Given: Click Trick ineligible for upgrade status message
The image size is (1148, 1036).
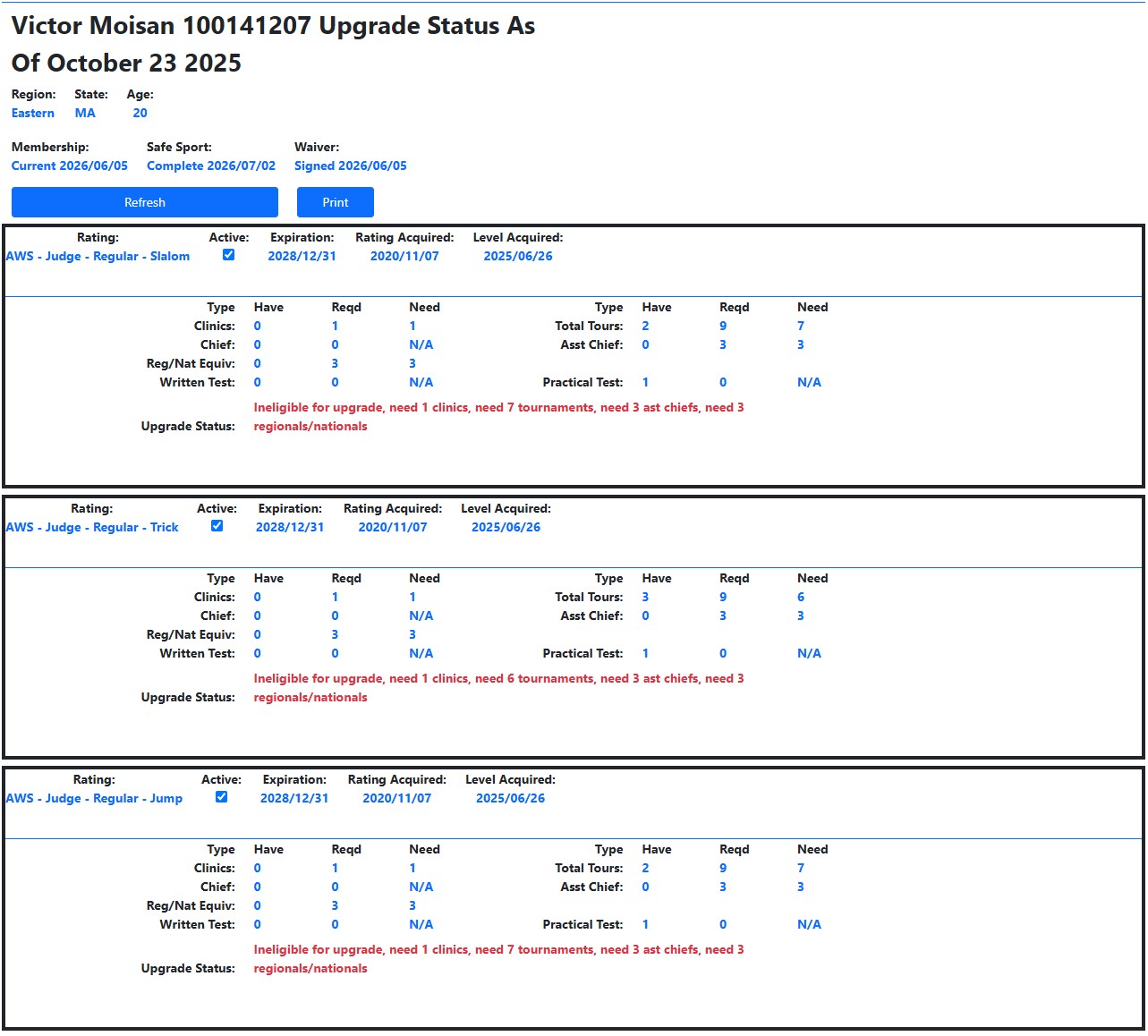Looking at the screenshot, I should pos(499,688).
